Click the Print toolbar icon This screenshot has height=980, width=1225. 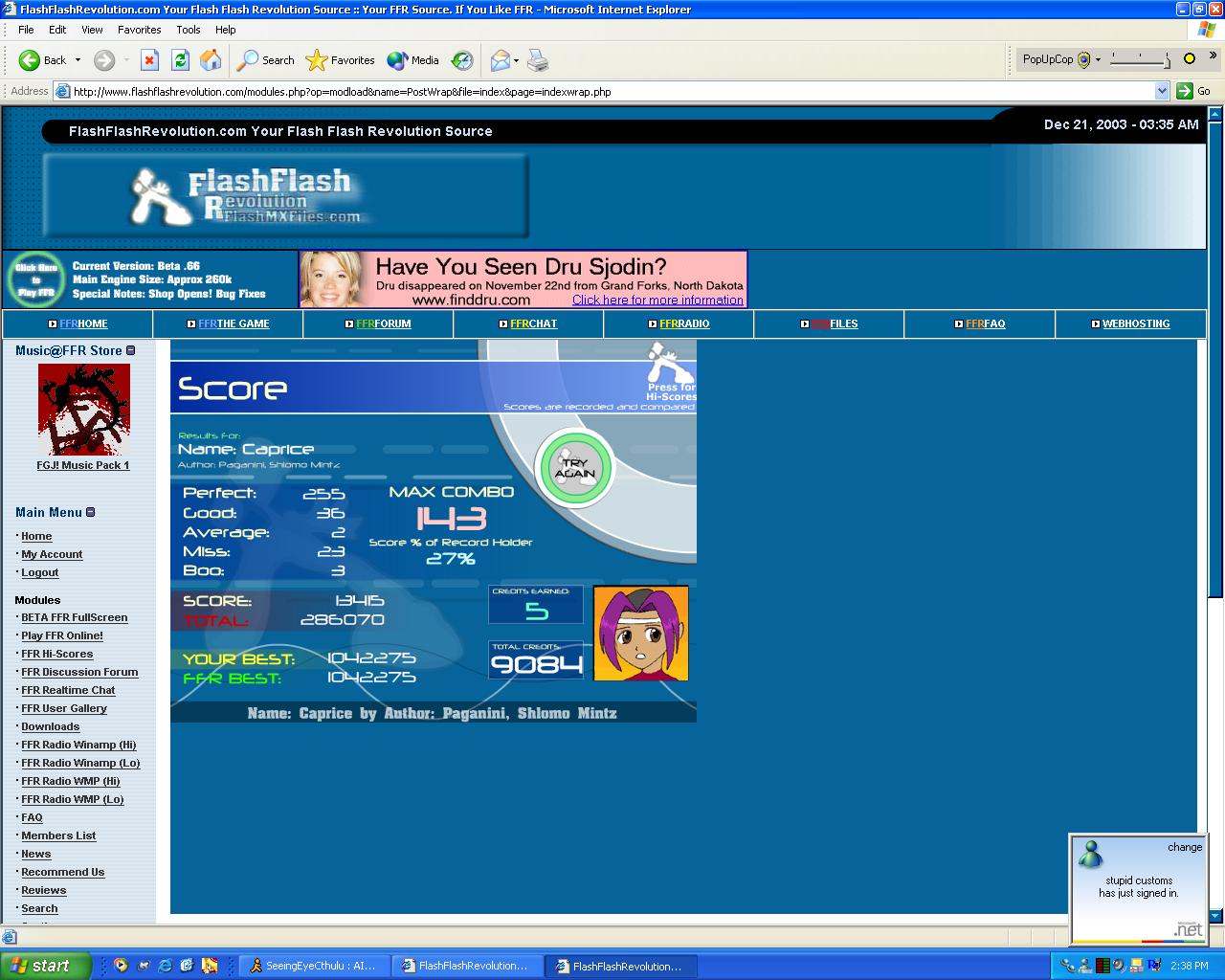point(539,60)
